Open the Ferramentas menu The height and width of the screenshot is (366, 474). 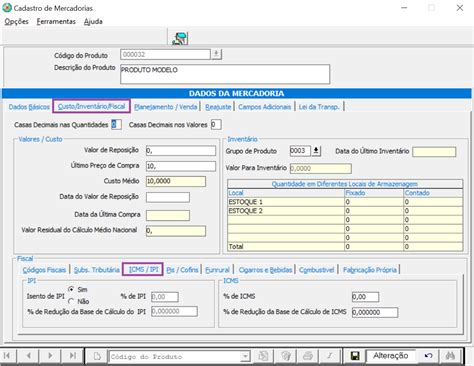click(x=56, y=22)
